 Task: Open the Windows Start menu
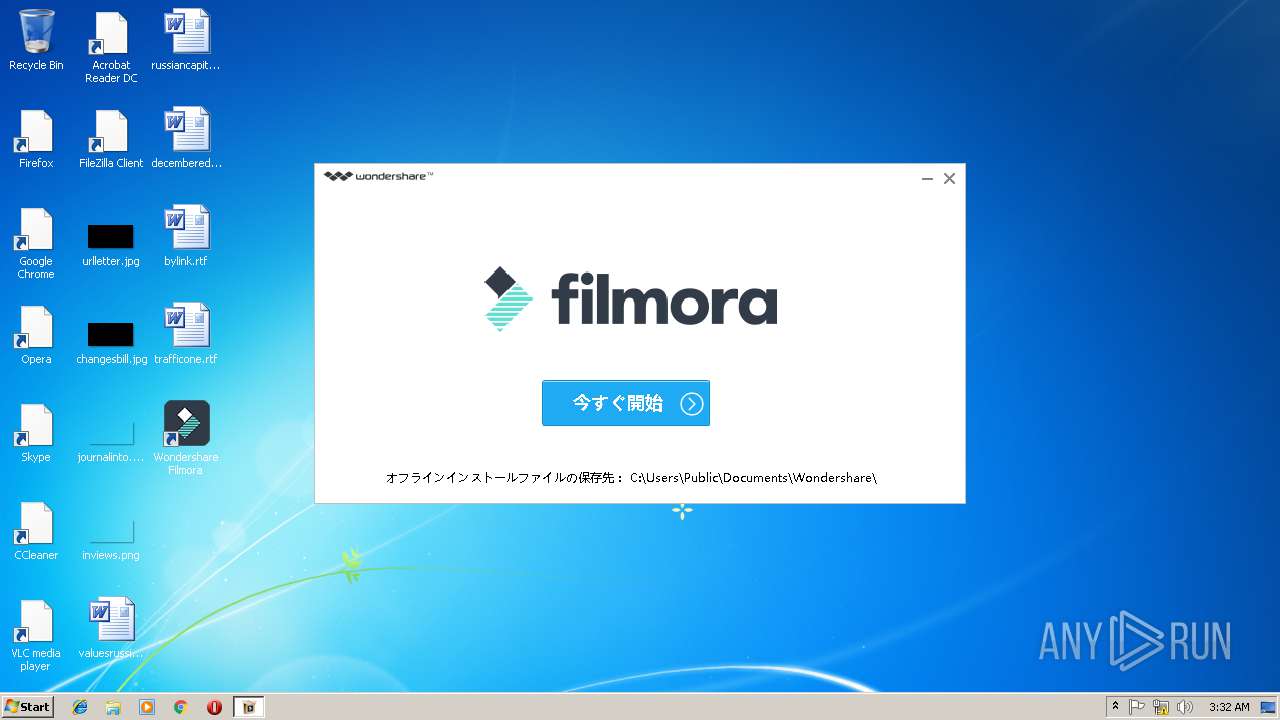coord(27,707)
